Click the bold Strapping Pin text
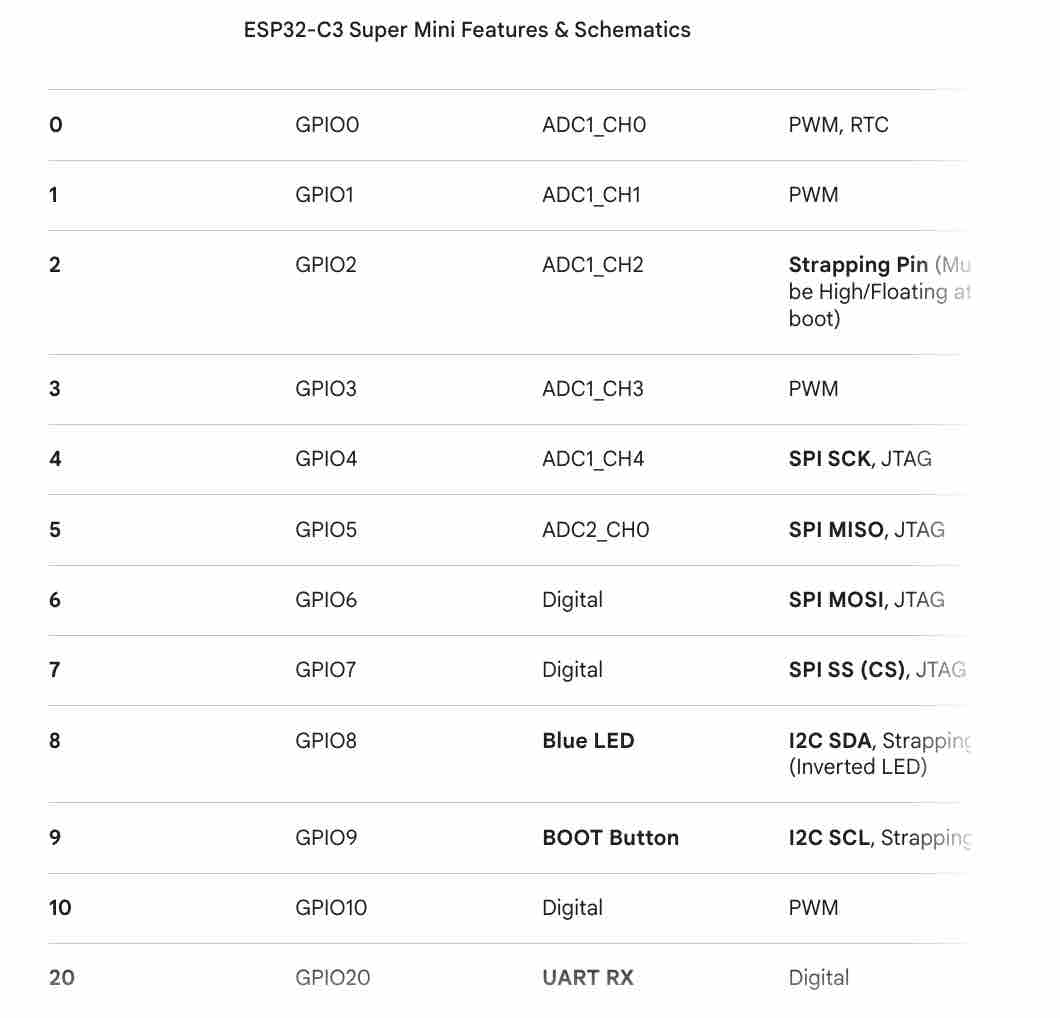The height and width of the screenshot is (1018, 1060). coord(858,265)
